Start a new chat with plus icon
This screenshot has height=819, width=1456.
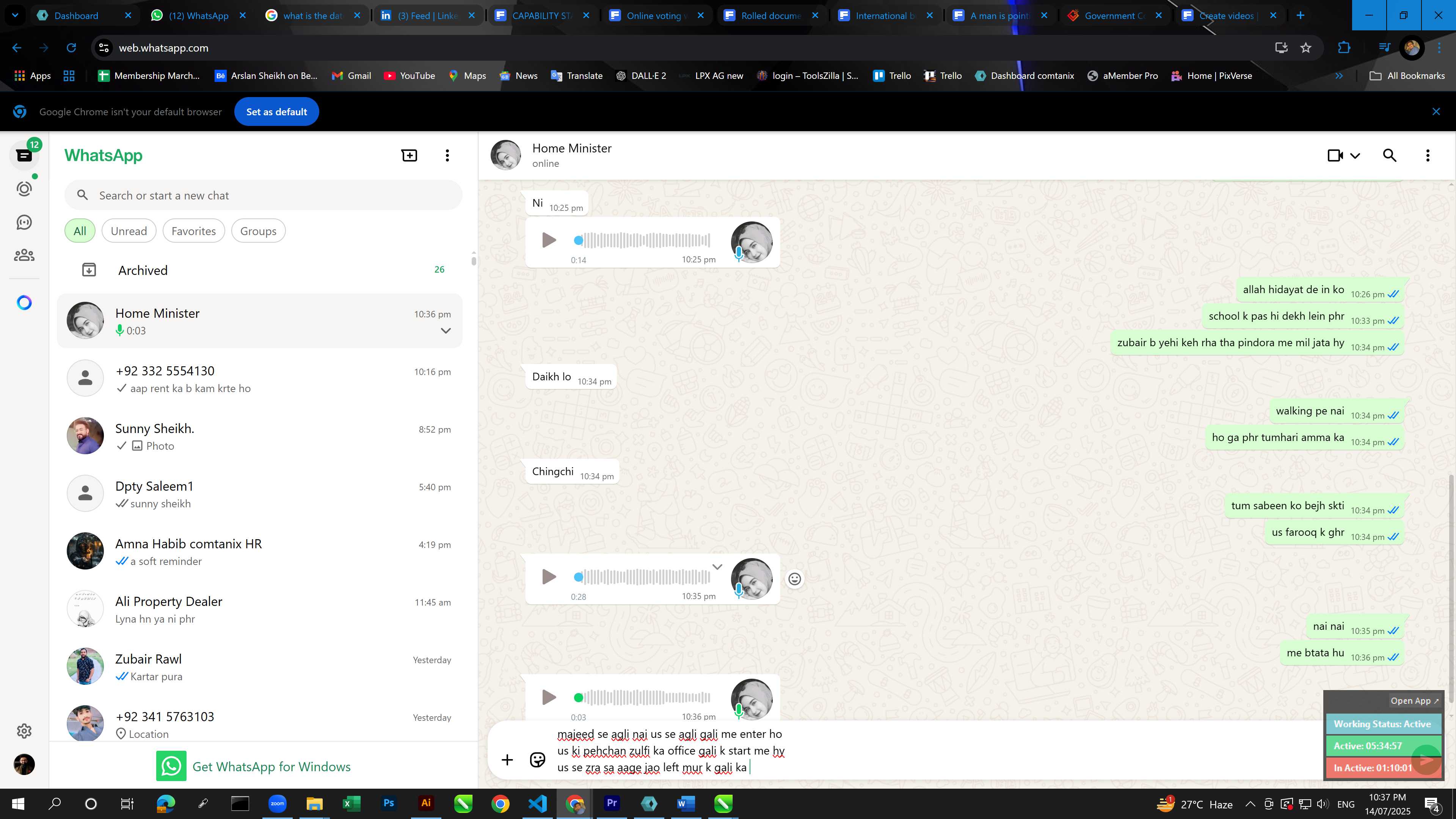coord(409,155)
